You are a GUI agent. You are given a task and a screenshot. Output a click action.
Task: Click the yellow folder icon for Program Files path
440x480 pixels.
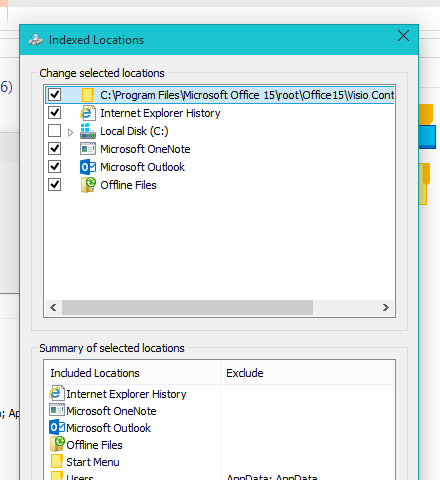tap(88, 95)
